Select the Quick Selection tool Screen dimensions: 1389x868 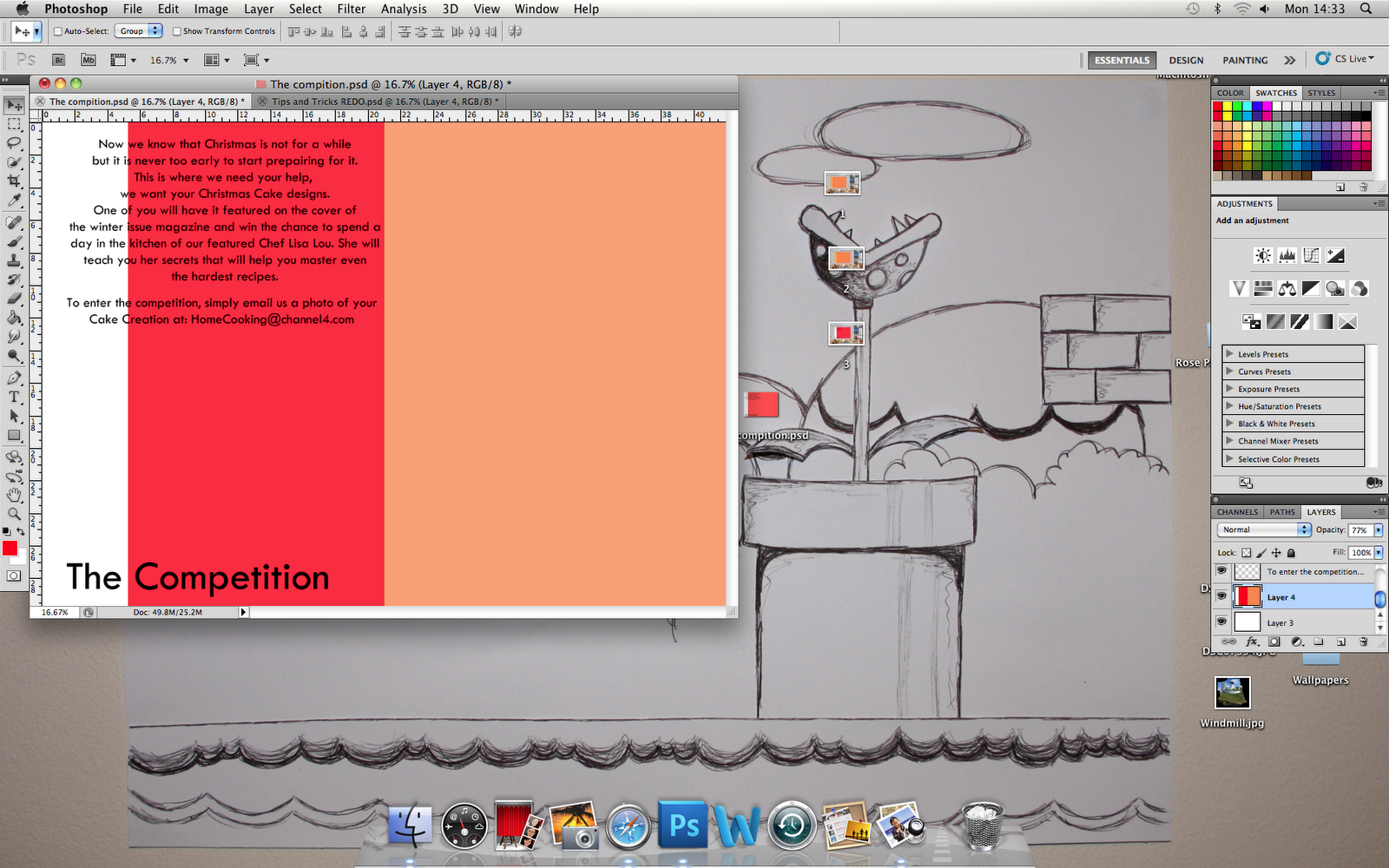[14, 162]
